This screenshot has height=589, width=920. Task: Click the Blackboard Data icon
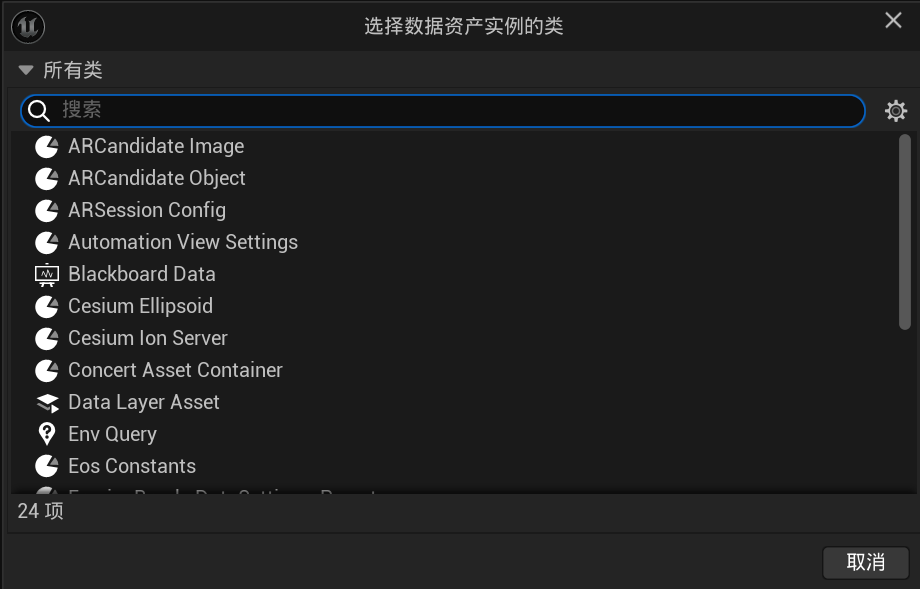point(47,274)
